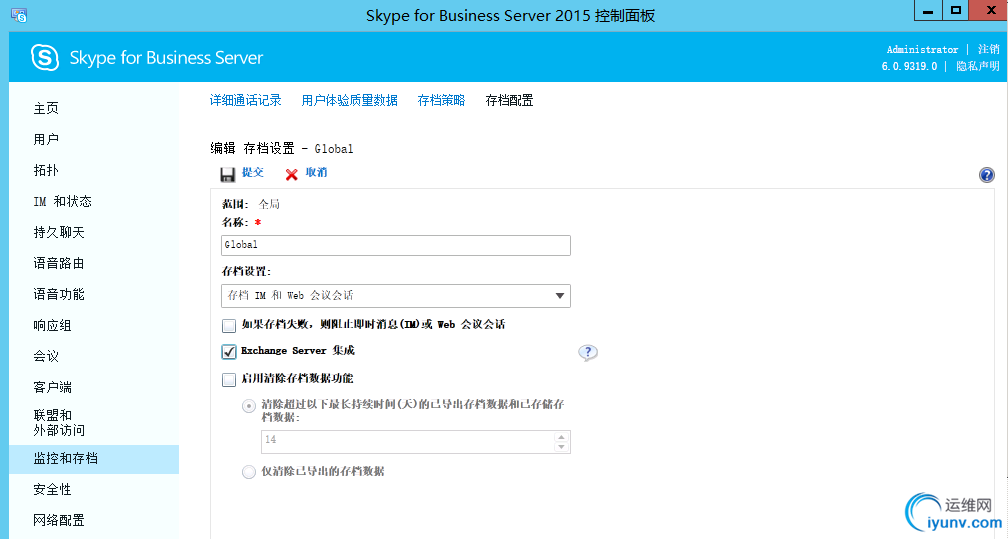Open the blue help icon at right
1008x539 pixels.
click(986, 175)
